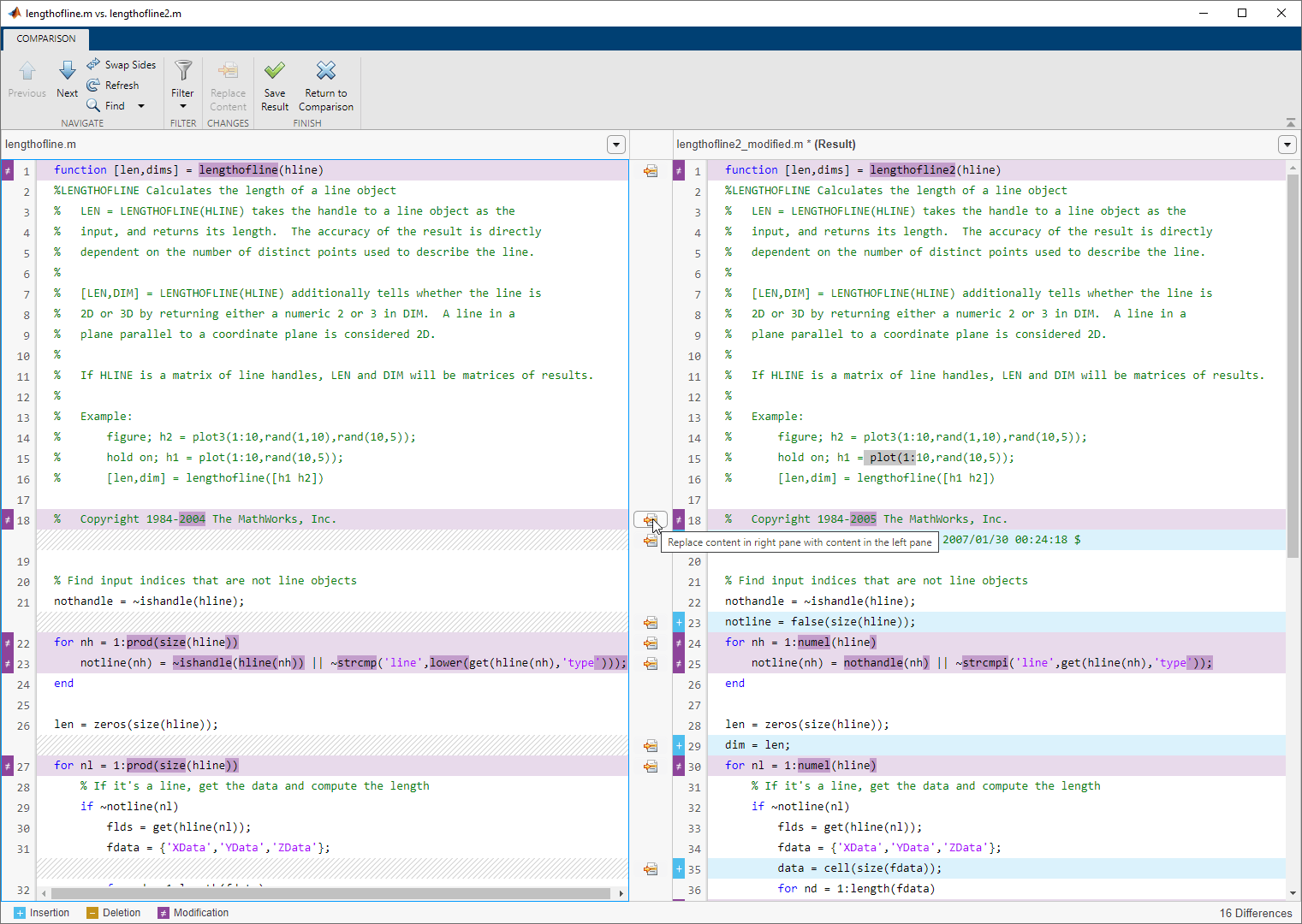Select the COMPARISON tab
This screenshot has height=924, width=1302.
click(46, 38)
